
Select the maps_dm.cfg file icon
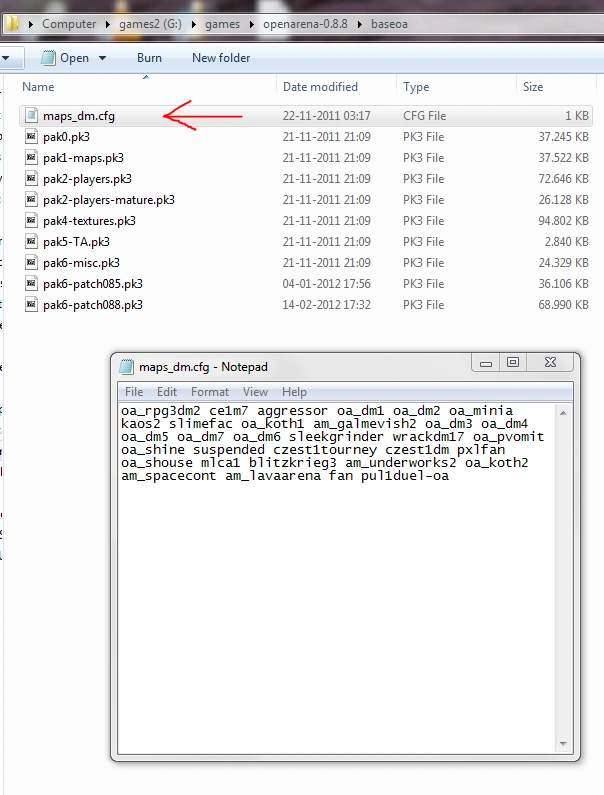click(31, 116)
